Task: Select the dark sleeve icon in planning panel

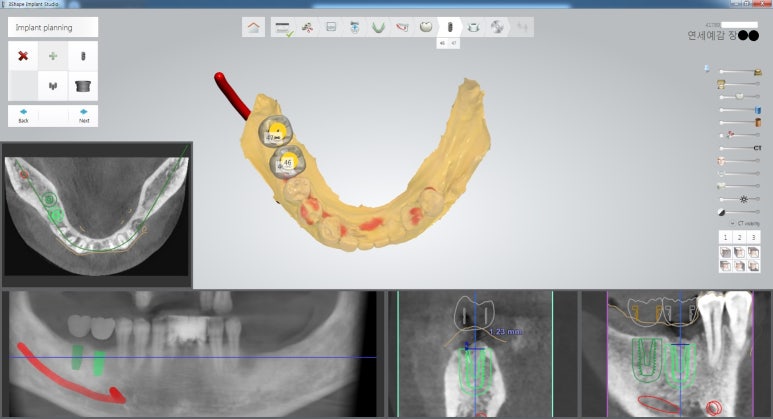Action: 83,86
